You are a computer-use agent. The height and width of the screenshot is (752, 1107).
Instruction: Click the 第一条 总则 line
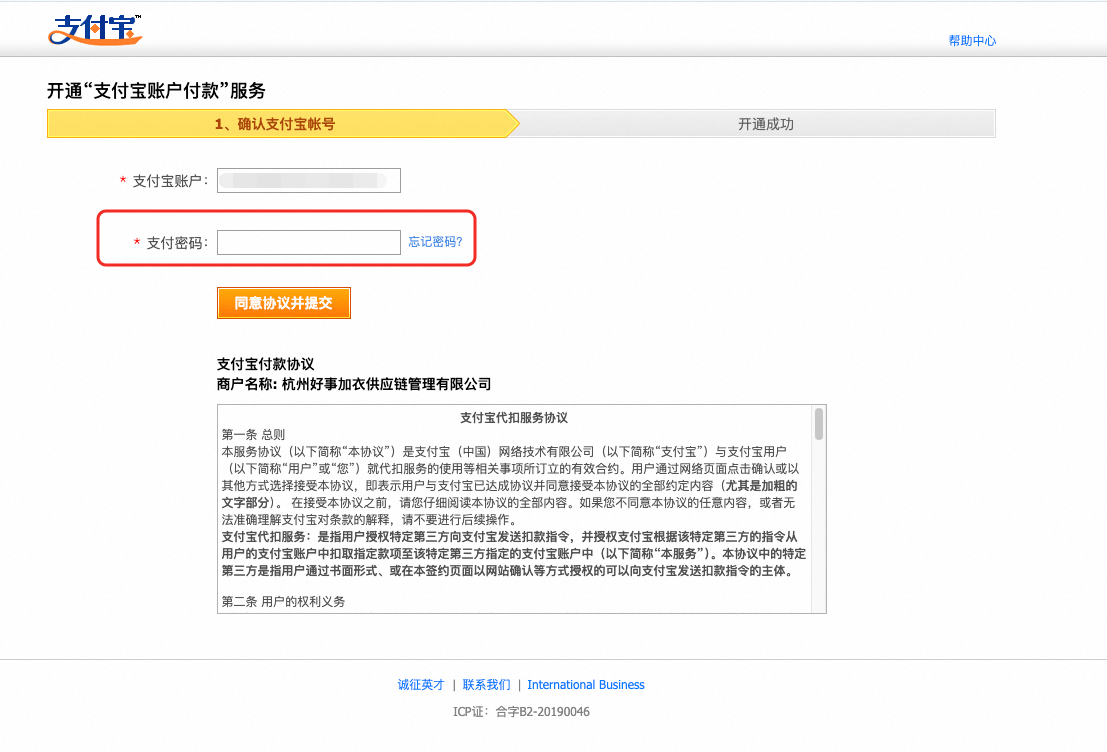(x=253, y=435)
